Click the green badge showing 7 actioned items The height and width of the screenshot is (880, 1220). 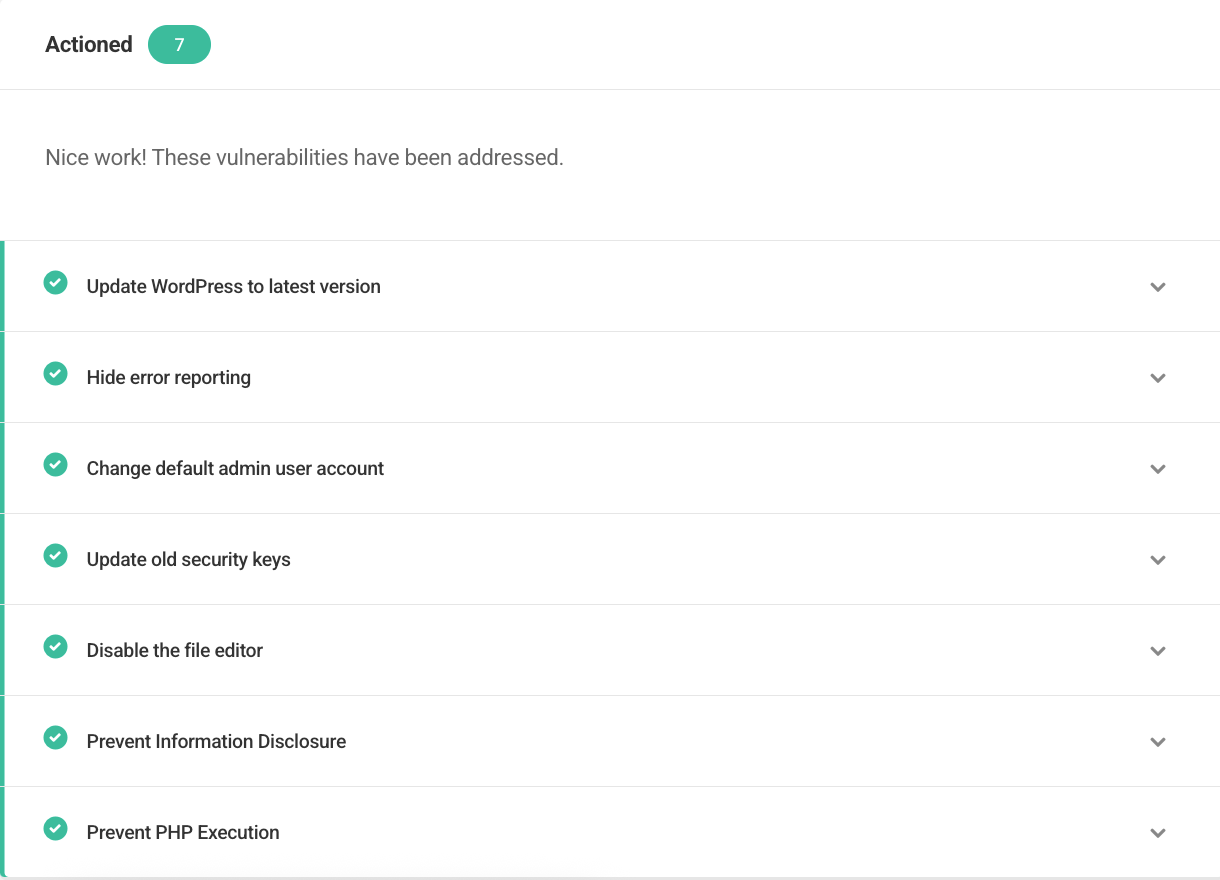click(179, 45)
